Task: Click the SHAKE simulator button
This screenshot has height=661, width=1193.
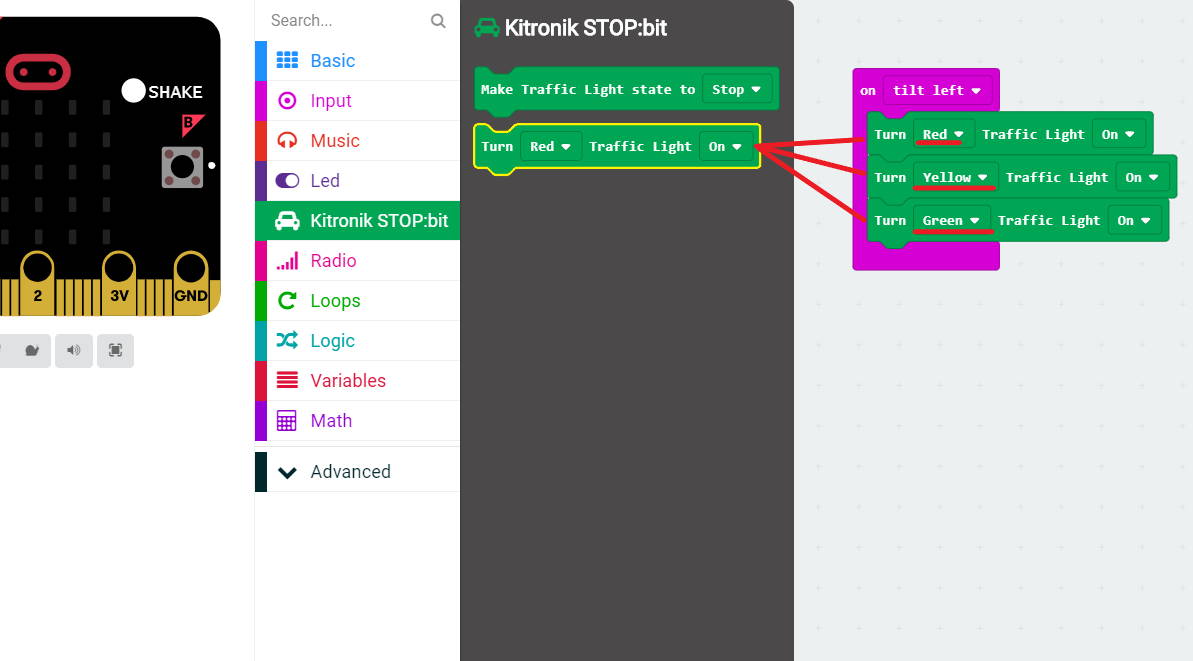Action: coord(133,91)
